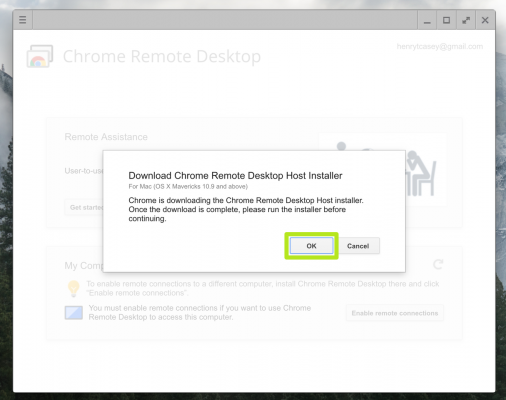Select the blue computer monitor icon
506x400 pixels.
(74, 313)
